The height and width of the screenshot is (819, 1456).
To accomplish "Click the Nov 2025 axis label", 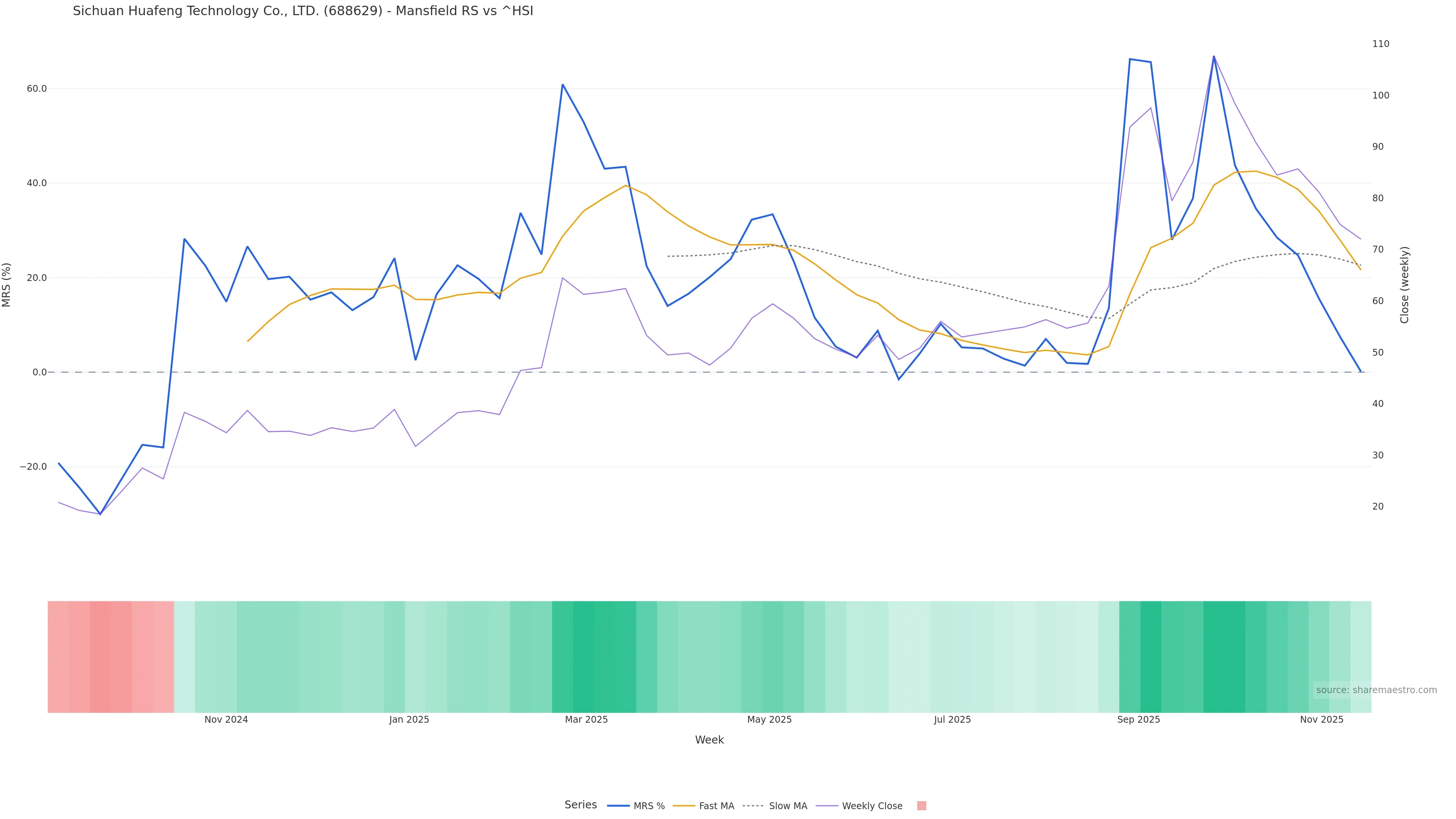I will click(1321, 720).
